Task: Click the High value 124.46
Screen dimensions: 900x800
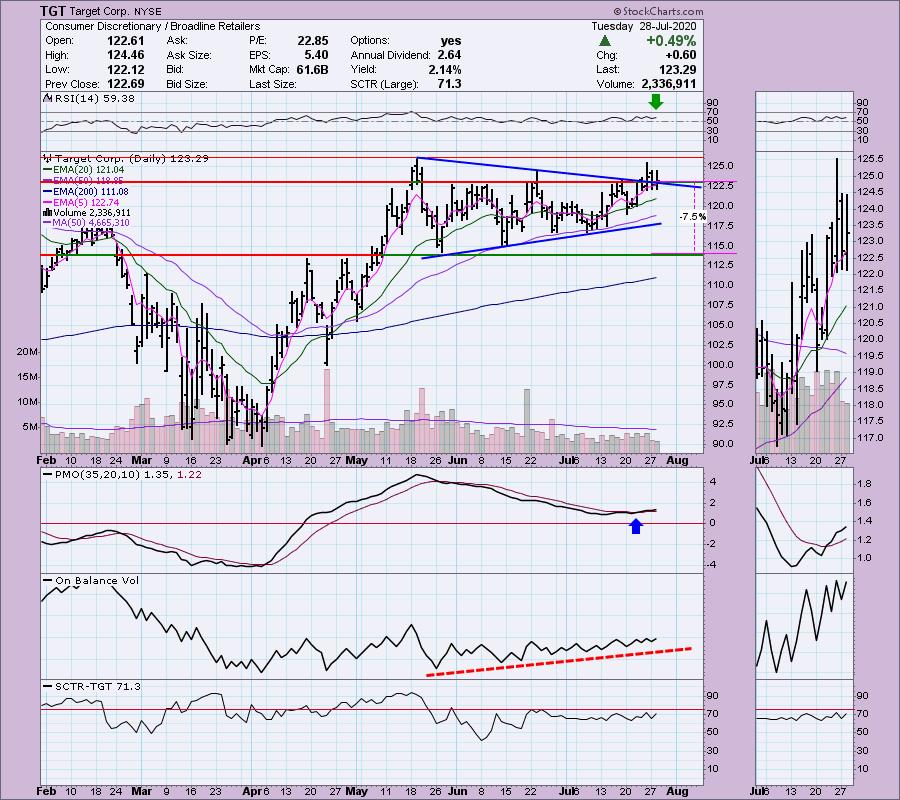Action: pyautogui.click(x=126, y=55)
